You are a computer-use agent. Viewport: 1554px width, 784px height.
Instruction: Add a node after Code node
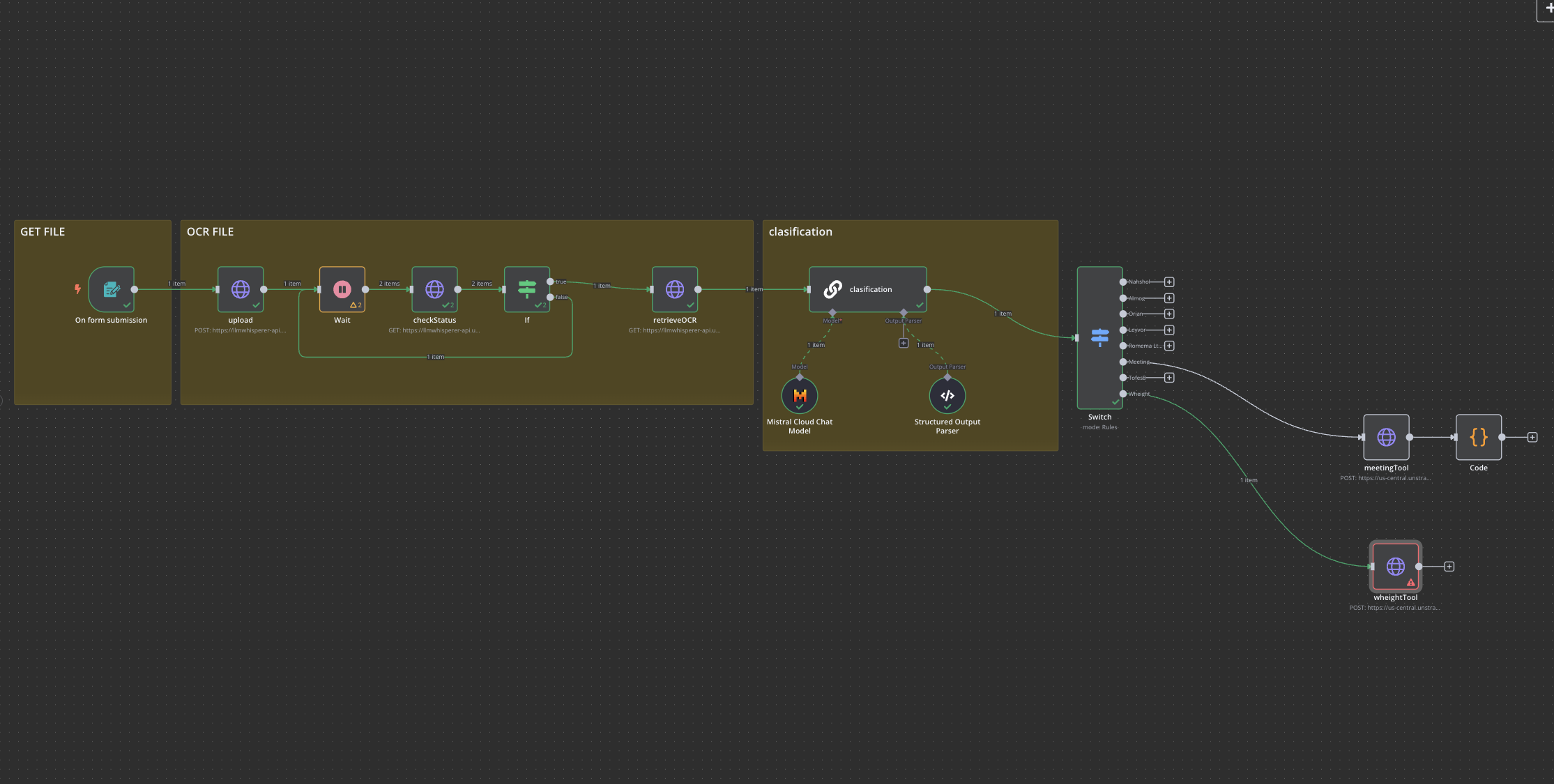(x=1532, y=438)
